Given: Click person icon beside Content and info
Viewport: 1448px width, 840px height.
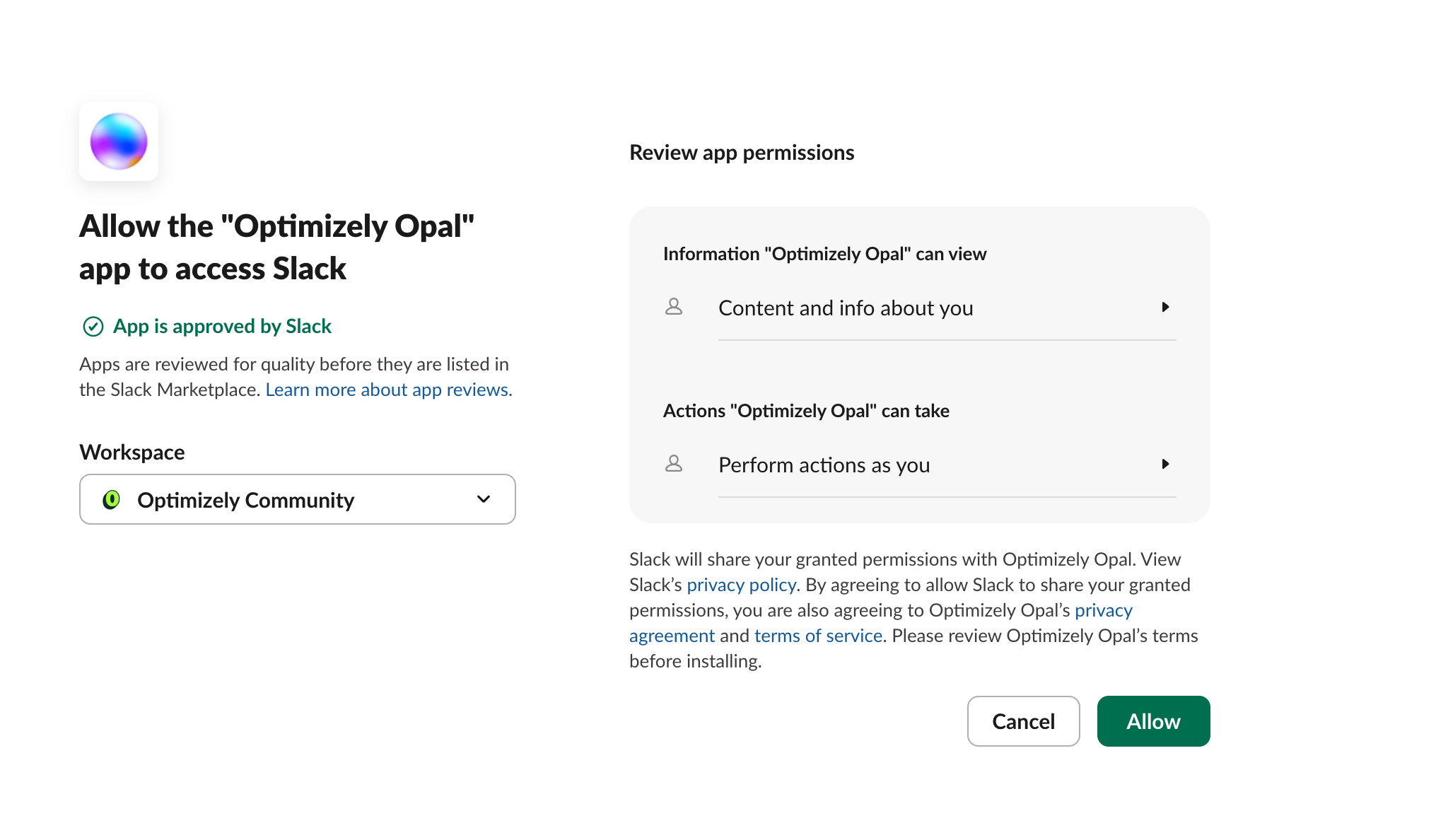Looking at the screenshot, I should pyautogui.click(x=674, y=307).
